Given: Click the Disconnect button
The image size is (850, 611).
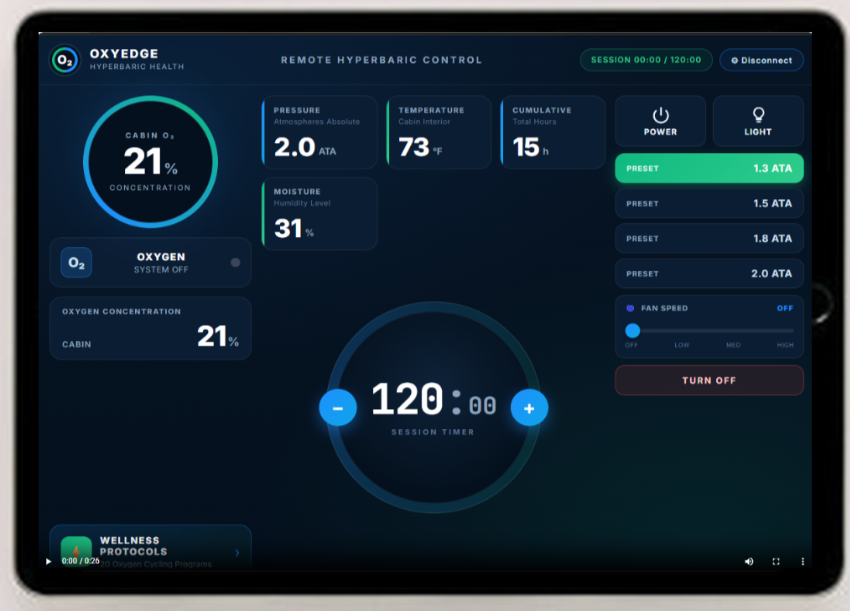Looking at the screenshot, I should click(x=761, y=60).
